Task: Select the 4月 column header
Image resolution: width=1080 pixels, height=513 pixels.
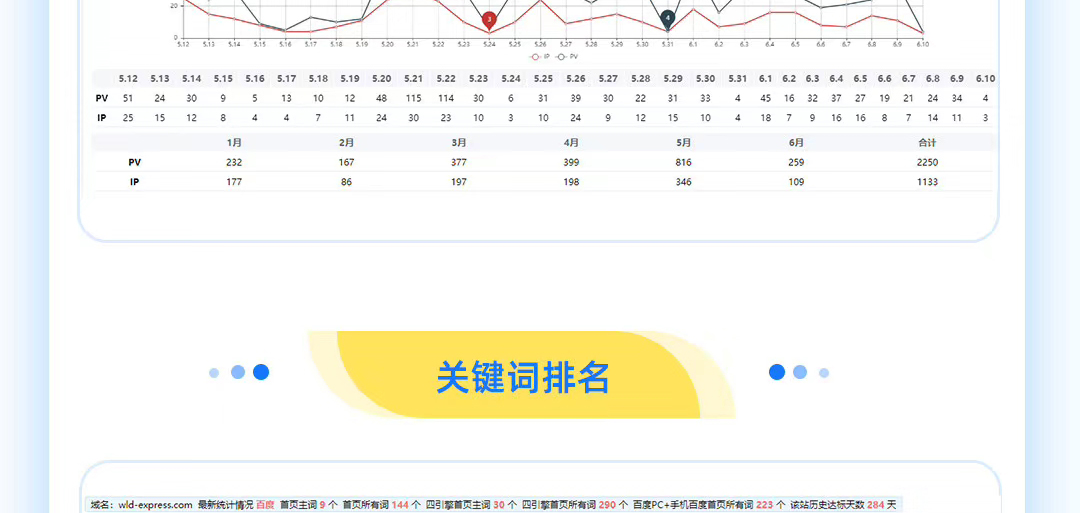Action: click(571, 143)
